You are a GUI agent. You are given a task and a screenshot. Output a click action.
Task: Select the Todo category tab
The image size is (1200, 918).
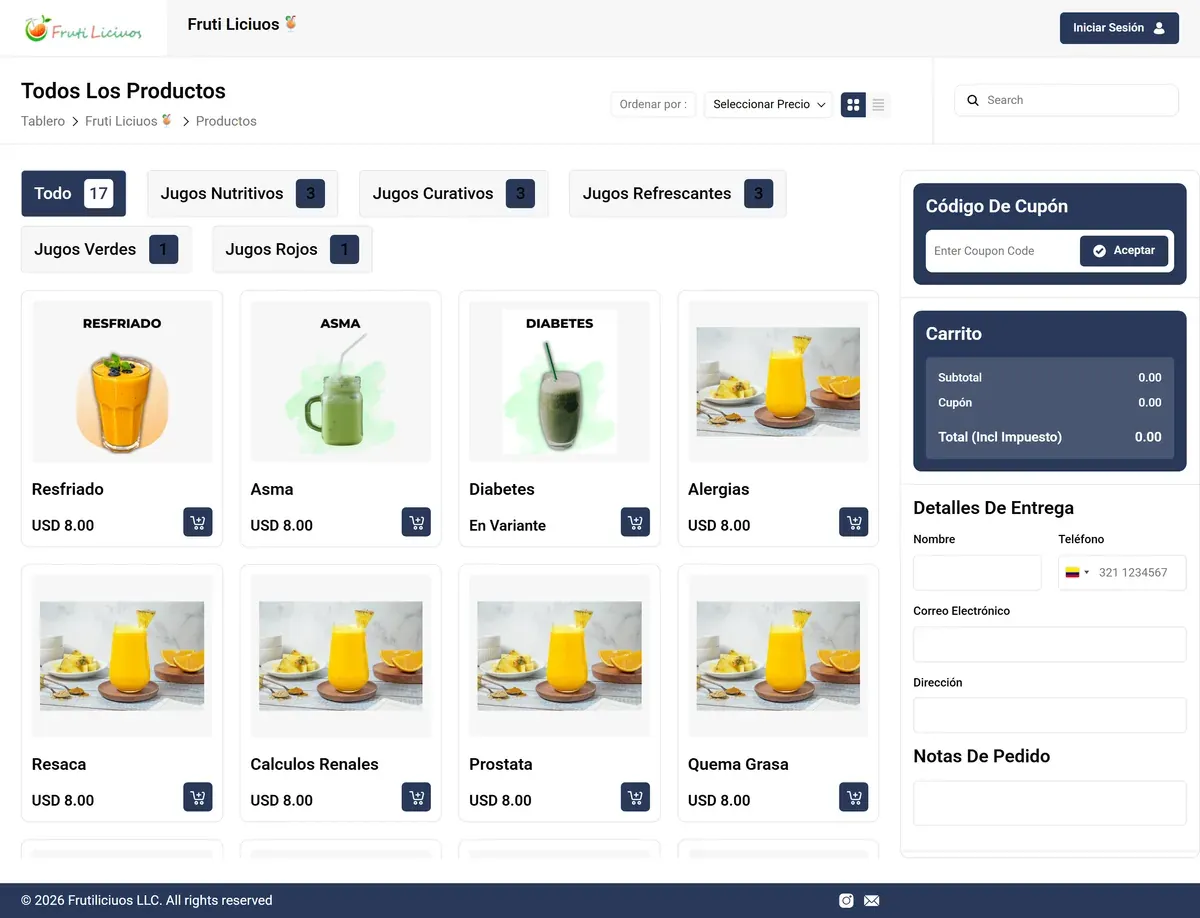(74, 193)
